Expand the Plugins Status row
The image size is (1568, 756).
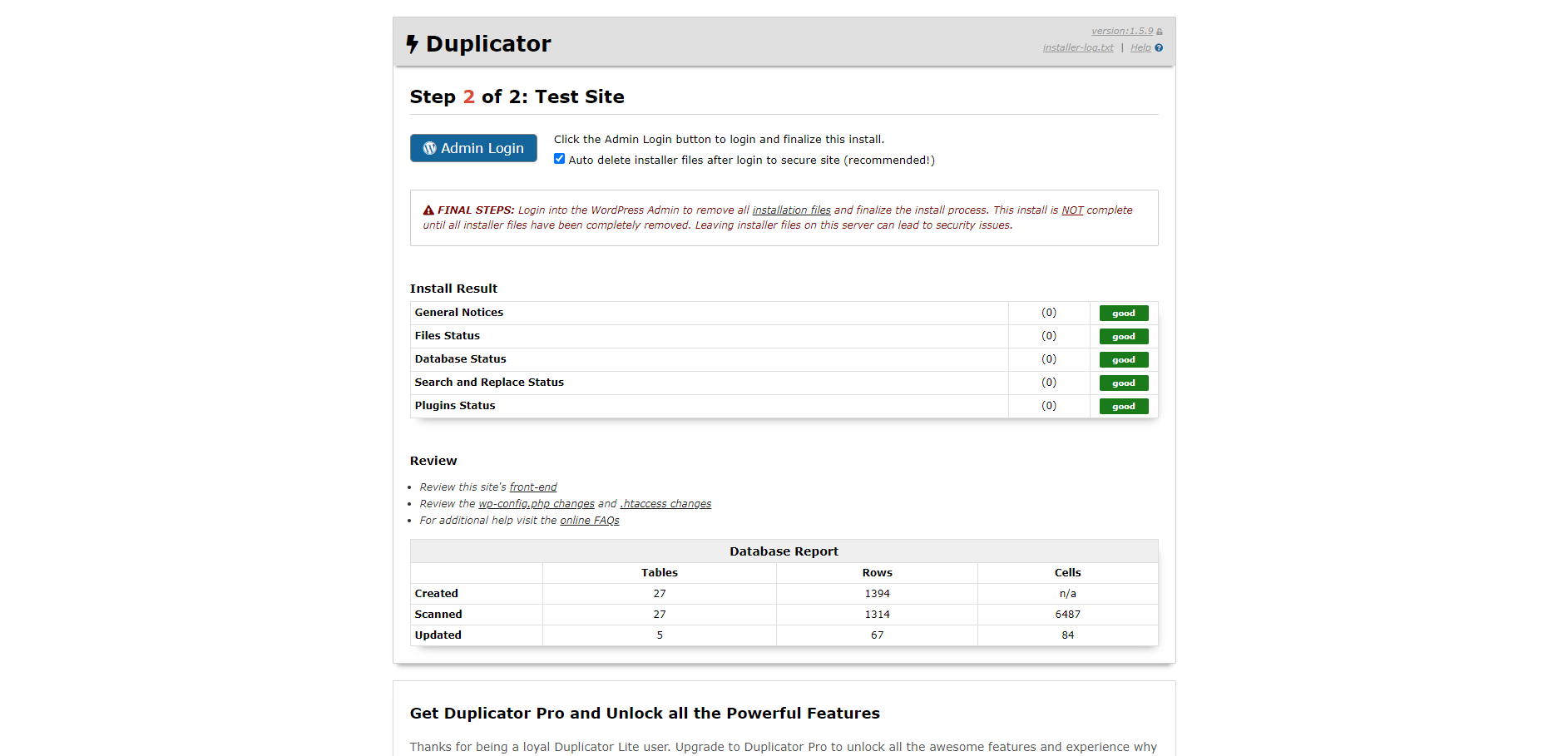click(x=784, y=406)
